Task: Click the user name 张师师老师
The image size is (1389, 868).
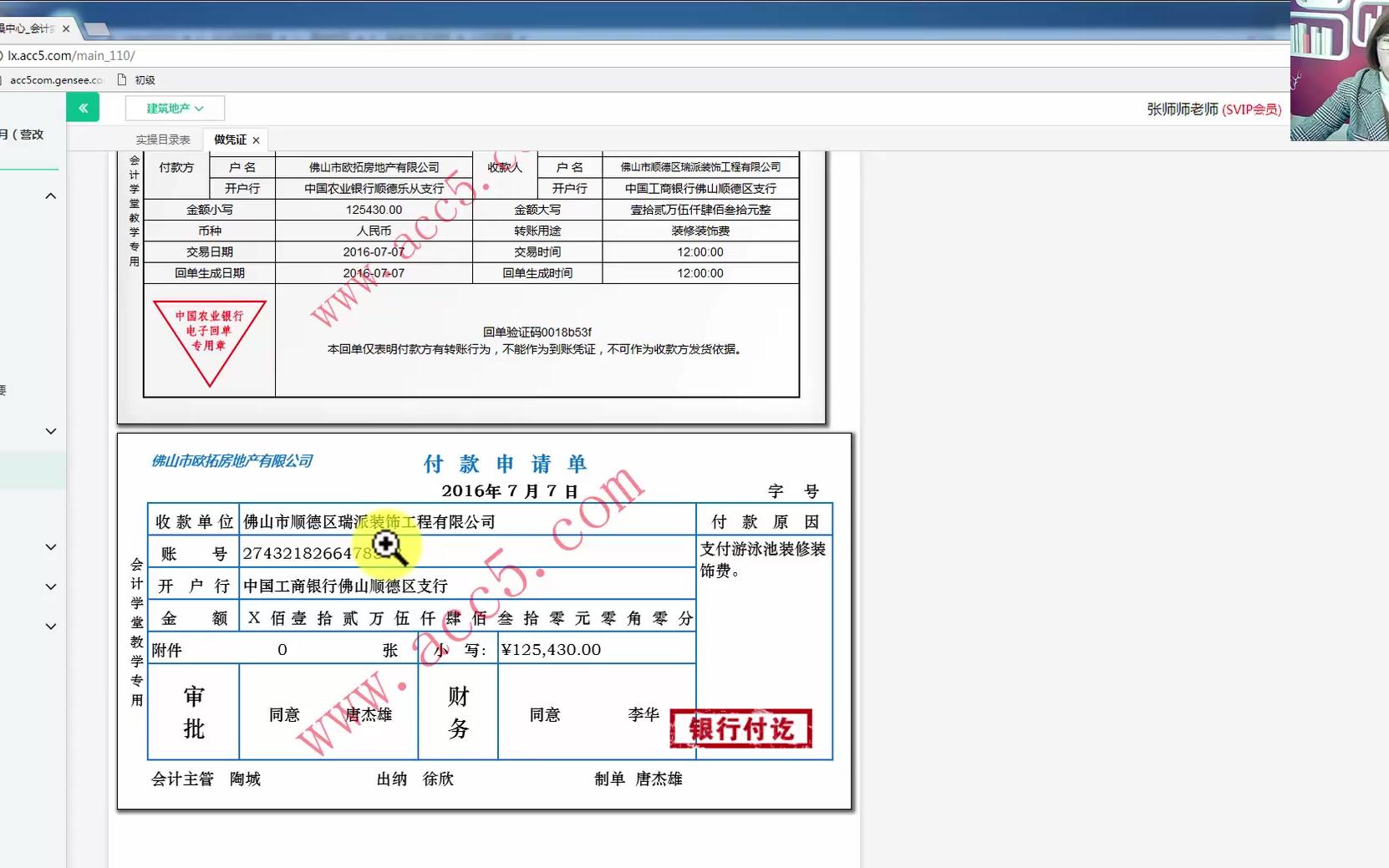Action: (1183, 109)
